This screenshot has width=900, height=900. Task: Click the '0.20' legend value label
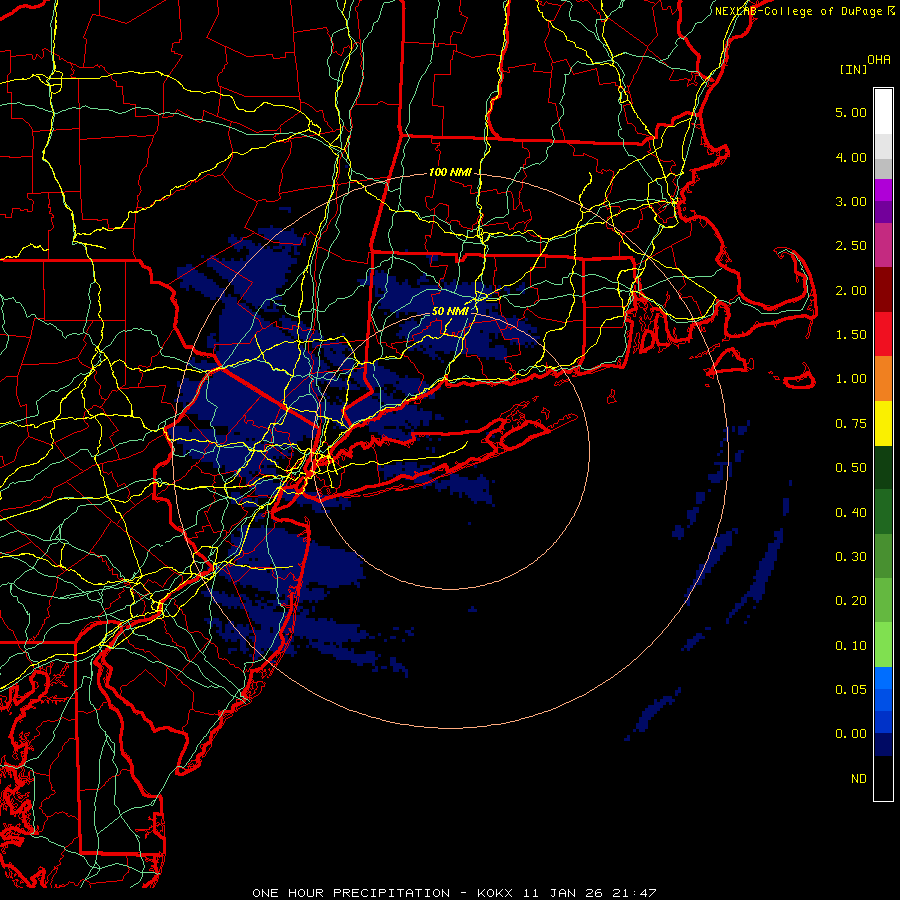[x=851, y=600]
